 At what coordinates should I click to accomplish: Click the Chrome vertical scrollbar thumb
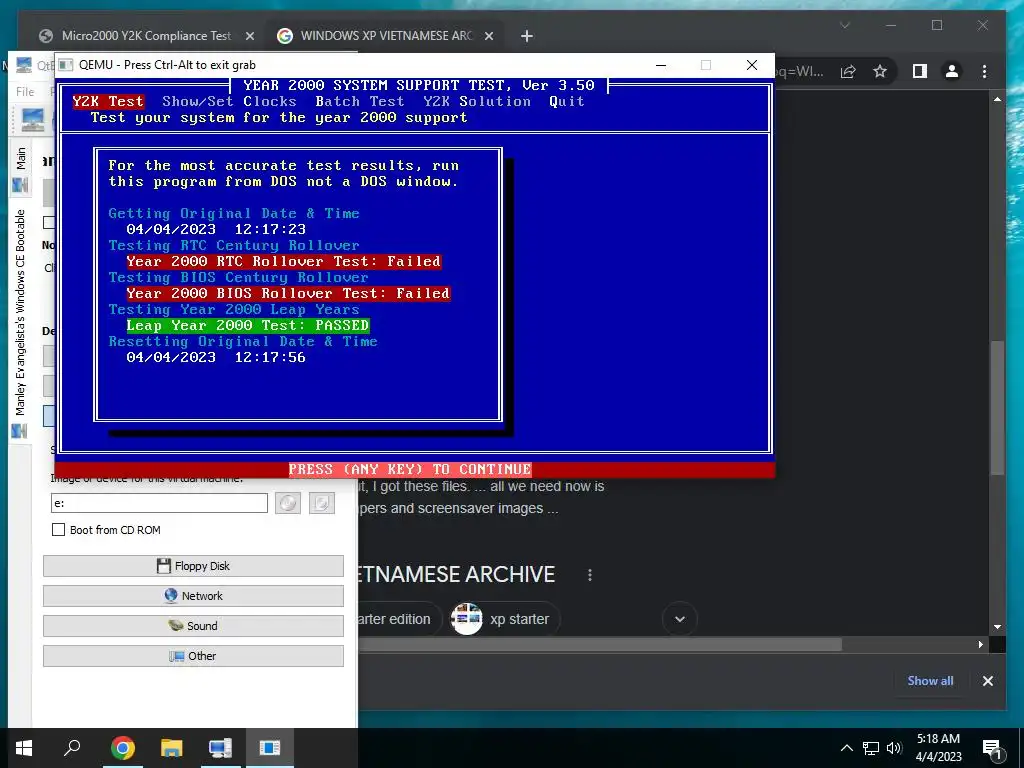pyautogui.click(x=997, y=408)
